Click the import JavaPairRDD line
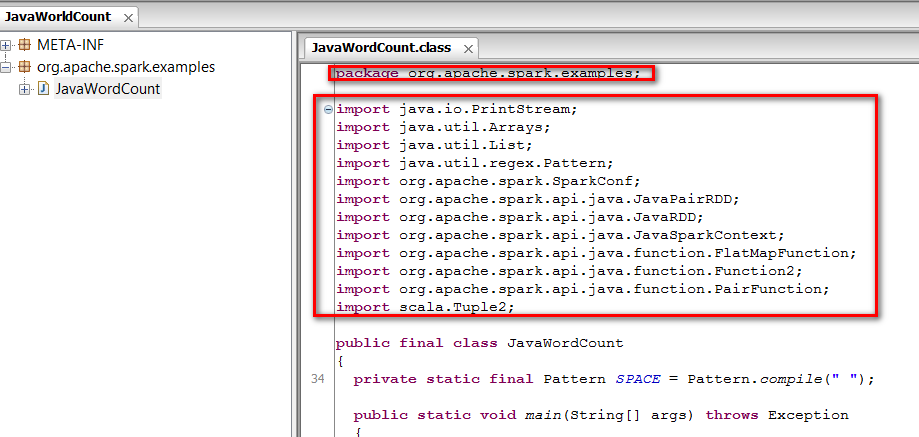The width and height of the screenshot is (919, 437). (537, 199)
